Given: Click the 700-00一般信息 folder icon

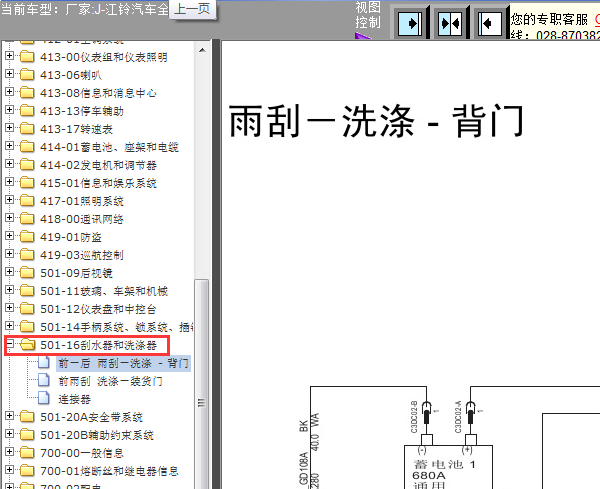Looking at the screenshot, I should click(x=27, y=453).
